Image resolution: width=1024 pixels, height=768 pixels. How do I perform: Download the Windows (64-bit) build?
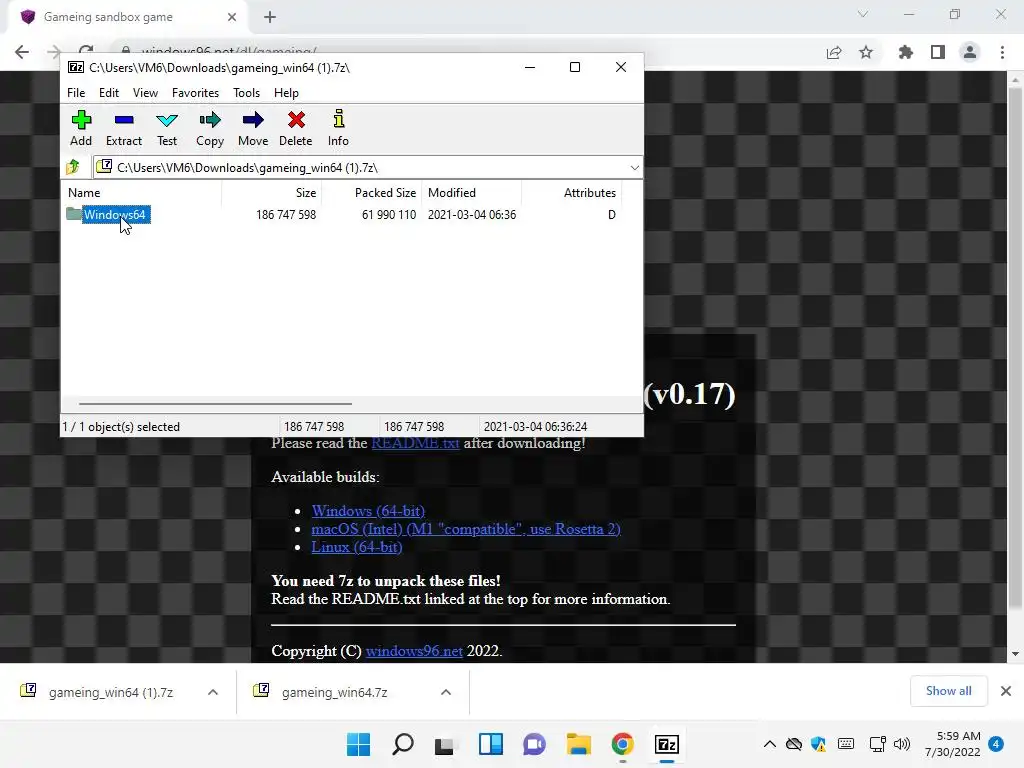368,511
